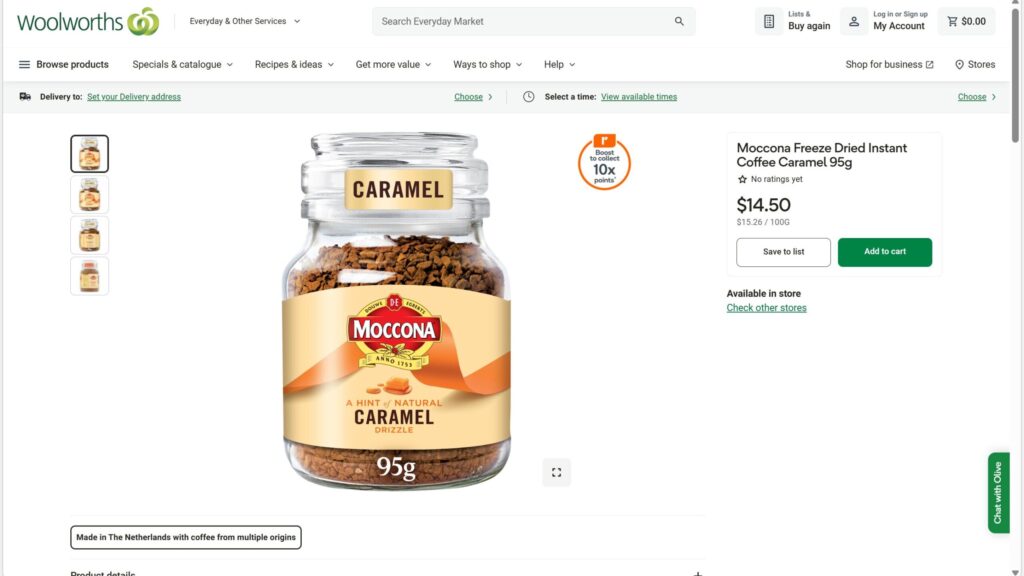Click the Check other stores link
Screen dimensions: 1024x576
click(x=766, y=308)
